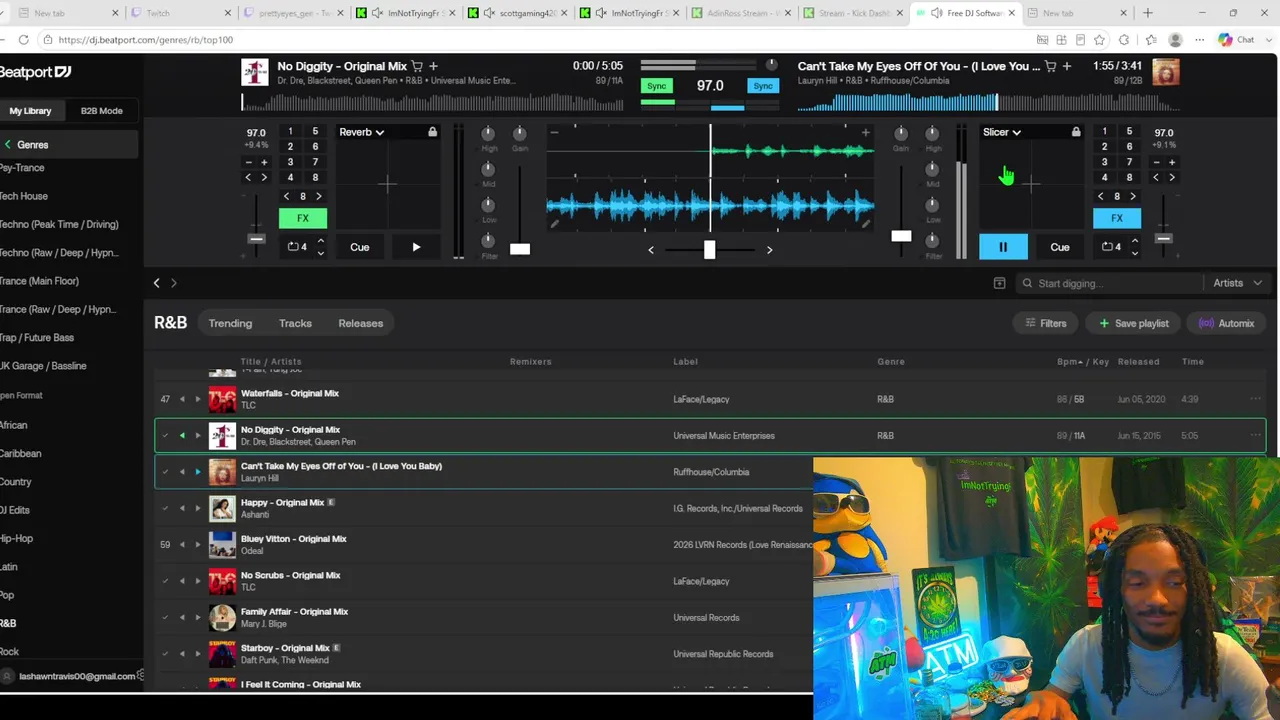Click the right deck Mid EQ knob

932,169
